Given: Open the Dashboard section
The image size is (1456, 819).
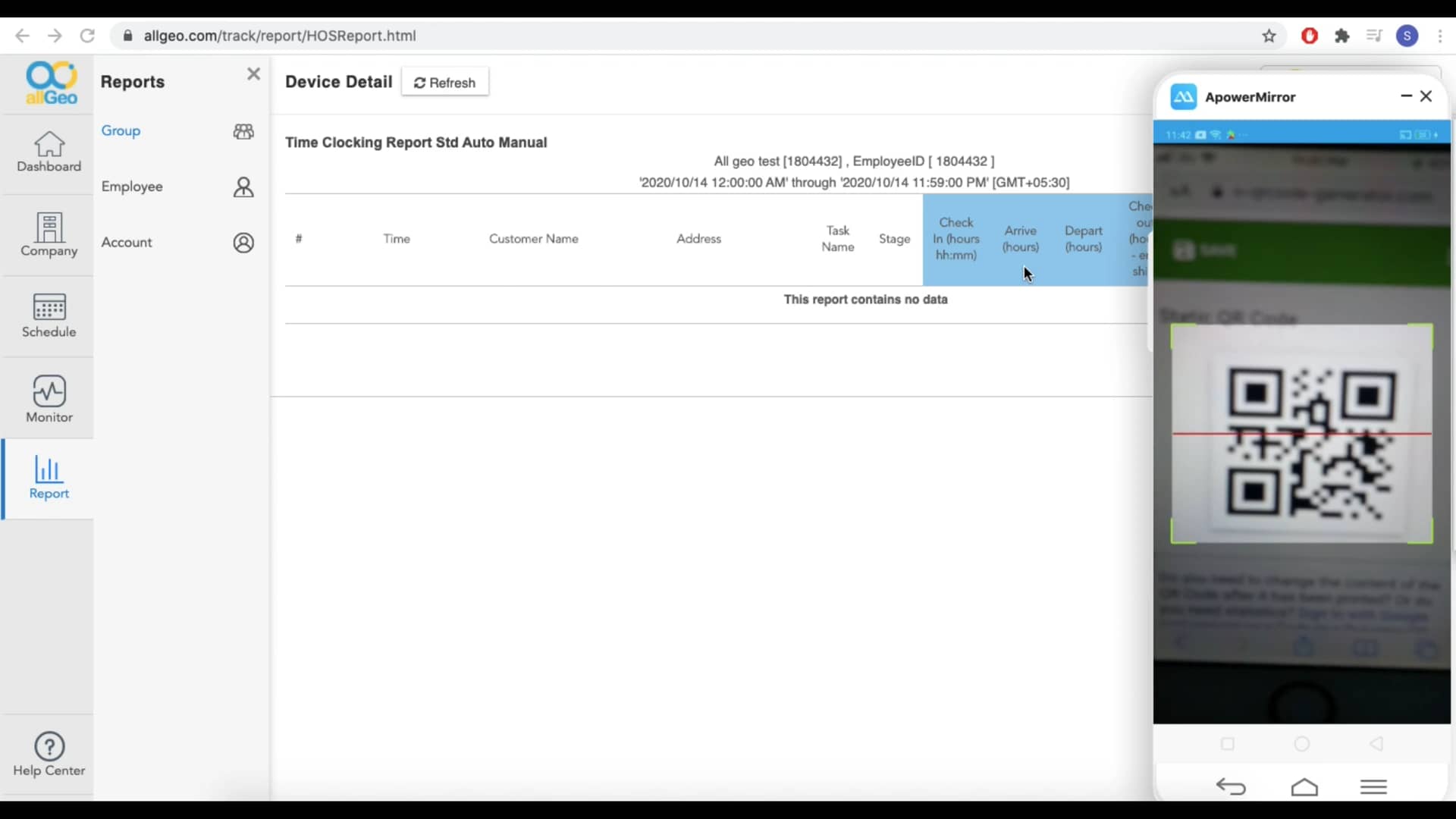Looking at the screenshot, I should tap(49, 151).
